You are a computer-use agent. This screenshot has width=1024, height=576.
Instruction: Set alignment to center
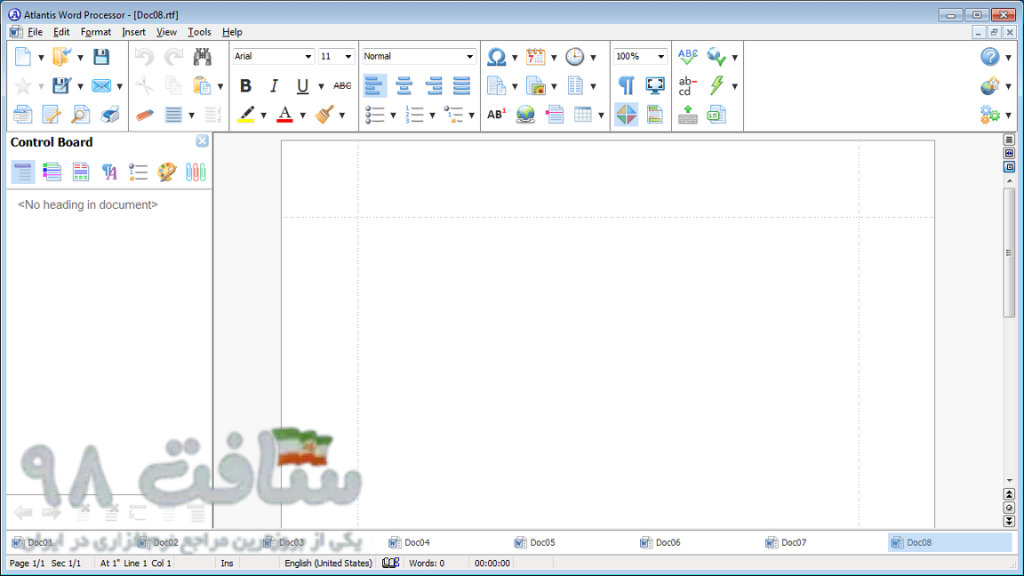[x=404, y=86]
